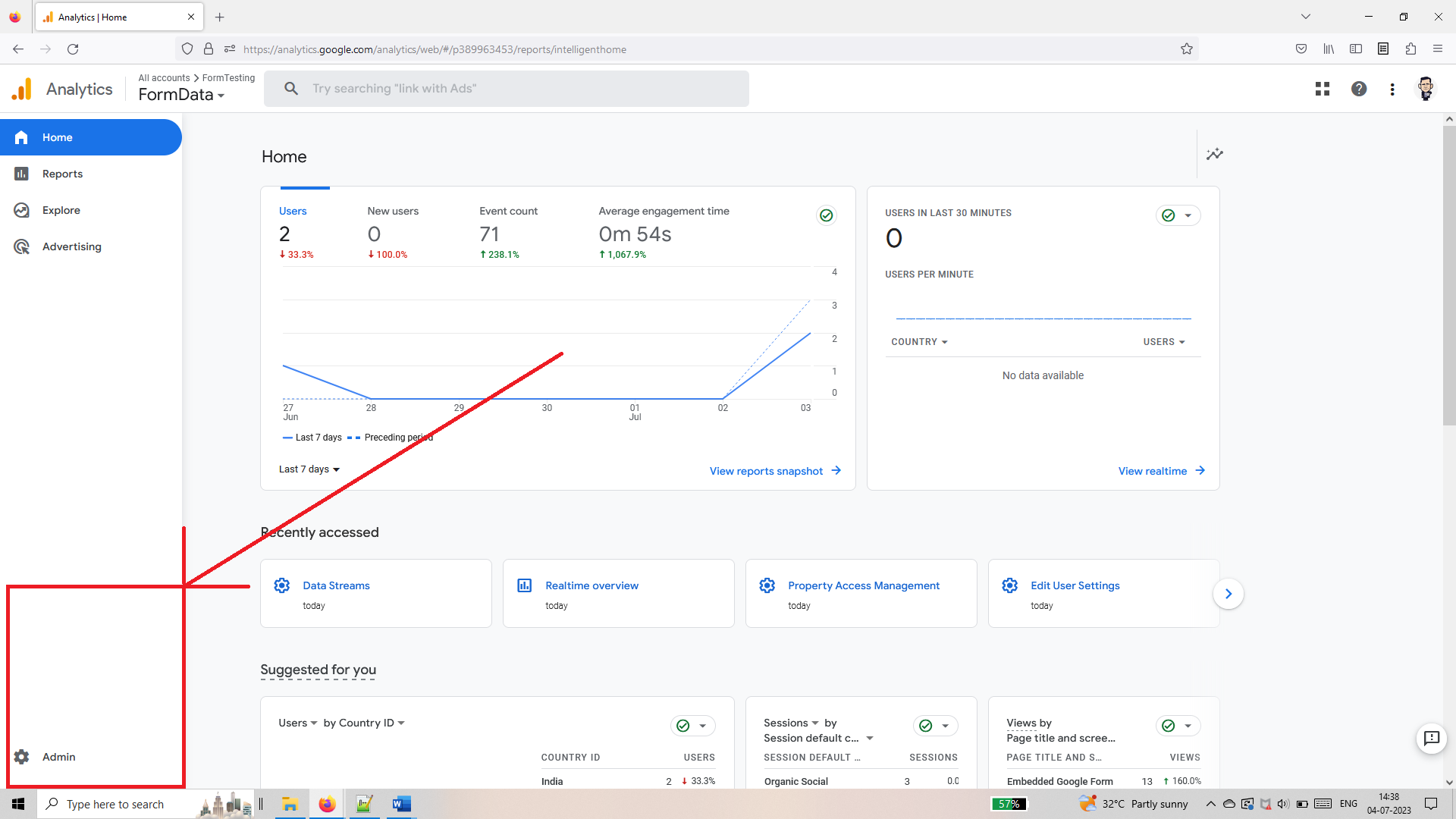Expand the USERS metric dropdown in realtime
The height and width of the screenshot is (819, 1456).
coord(1164,342)
